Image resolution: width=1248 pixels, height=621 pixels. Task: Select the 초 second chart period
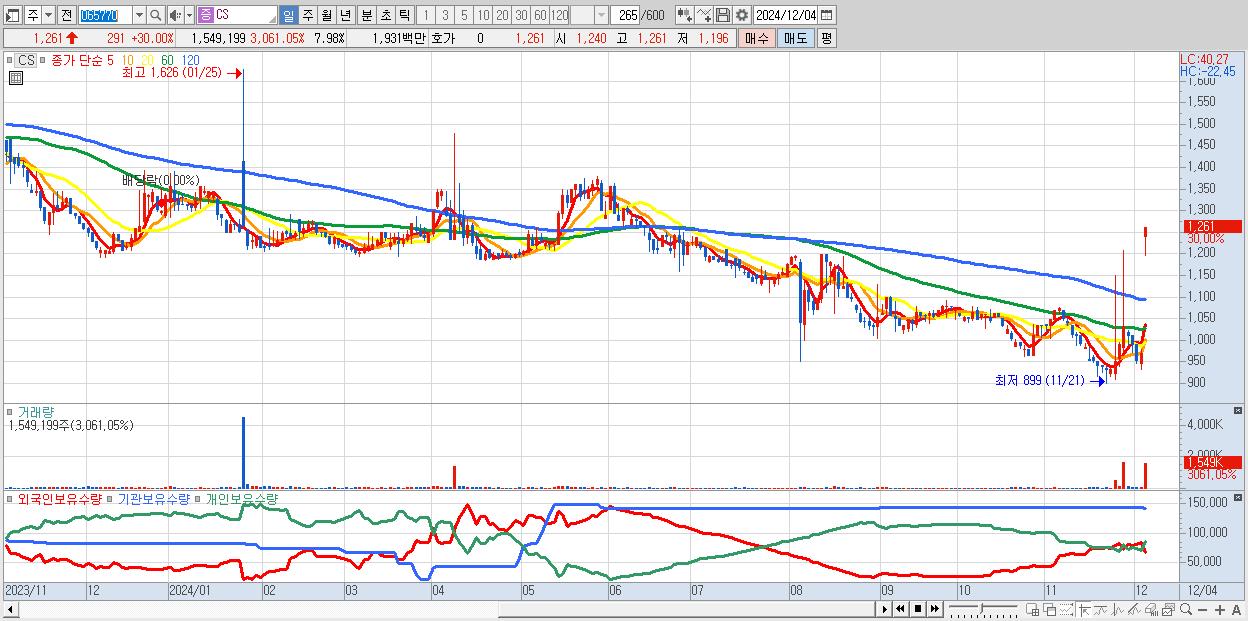point(386,15)
